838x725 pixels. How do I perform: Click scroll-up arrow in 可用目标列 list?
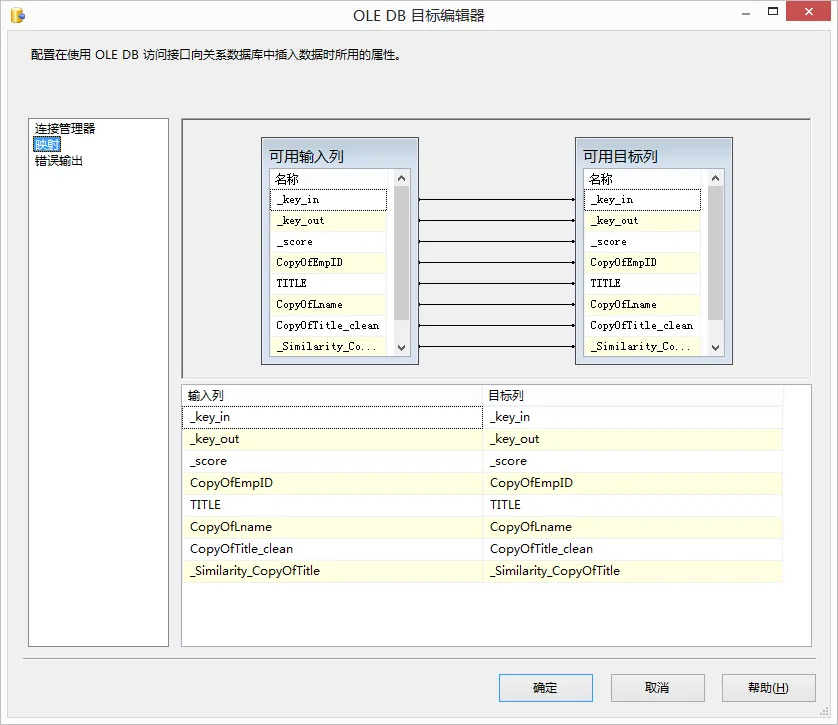pyautogui.click(x=716, y=179)
